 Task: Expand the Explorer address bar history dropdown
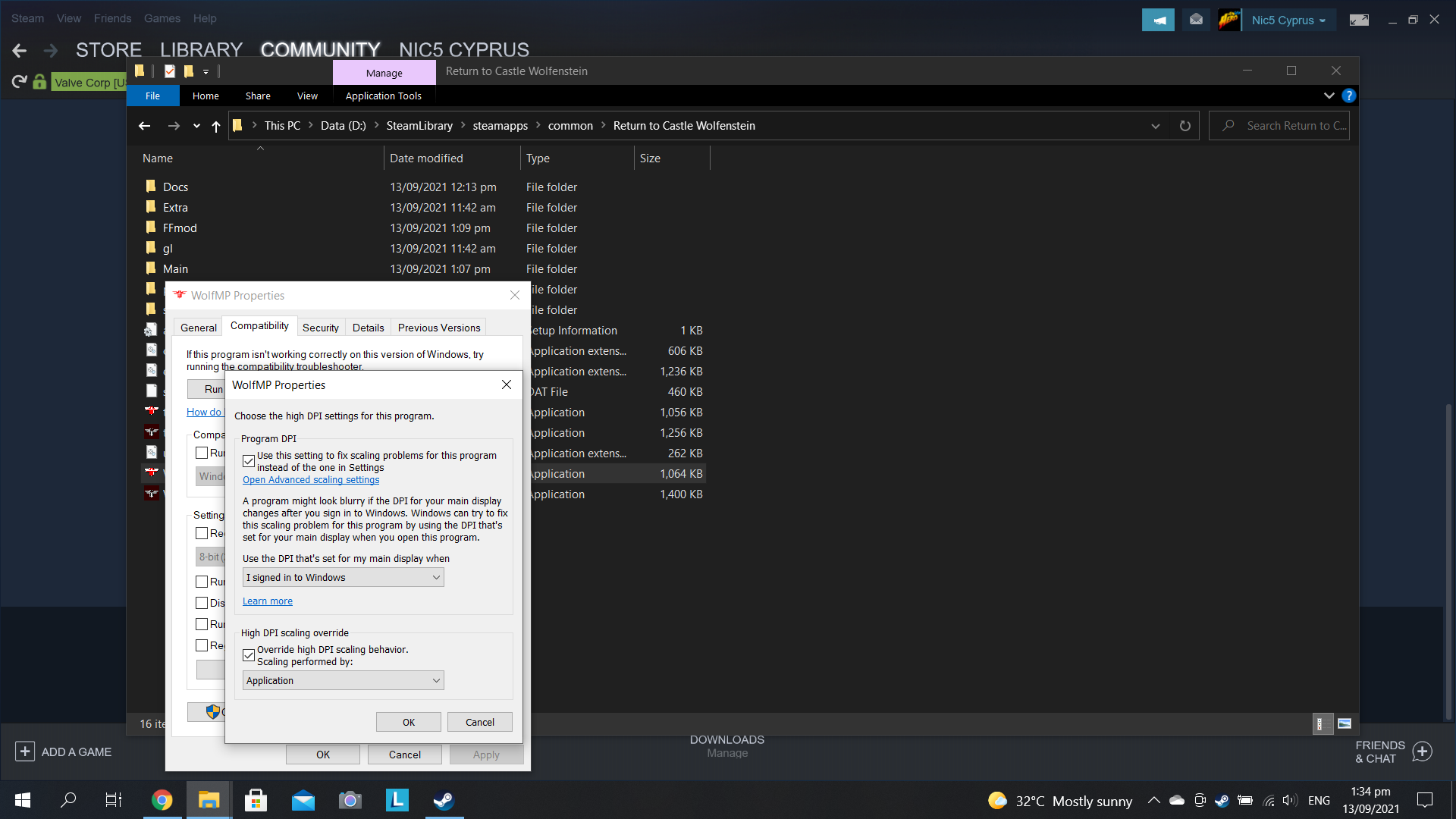coord(1155,126)
